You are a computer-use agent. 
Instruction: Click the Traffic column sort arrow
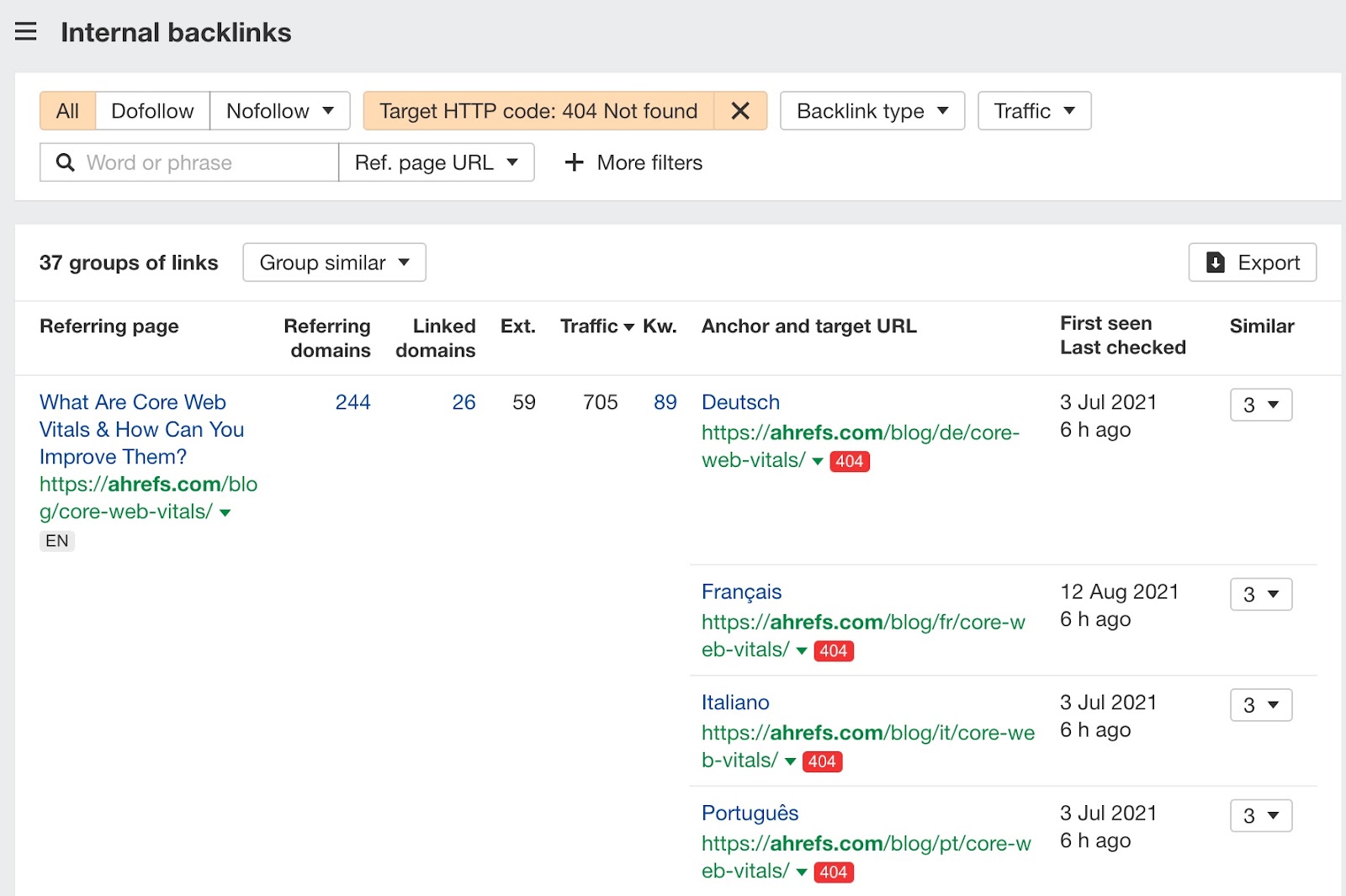click(x=628, y=326)
